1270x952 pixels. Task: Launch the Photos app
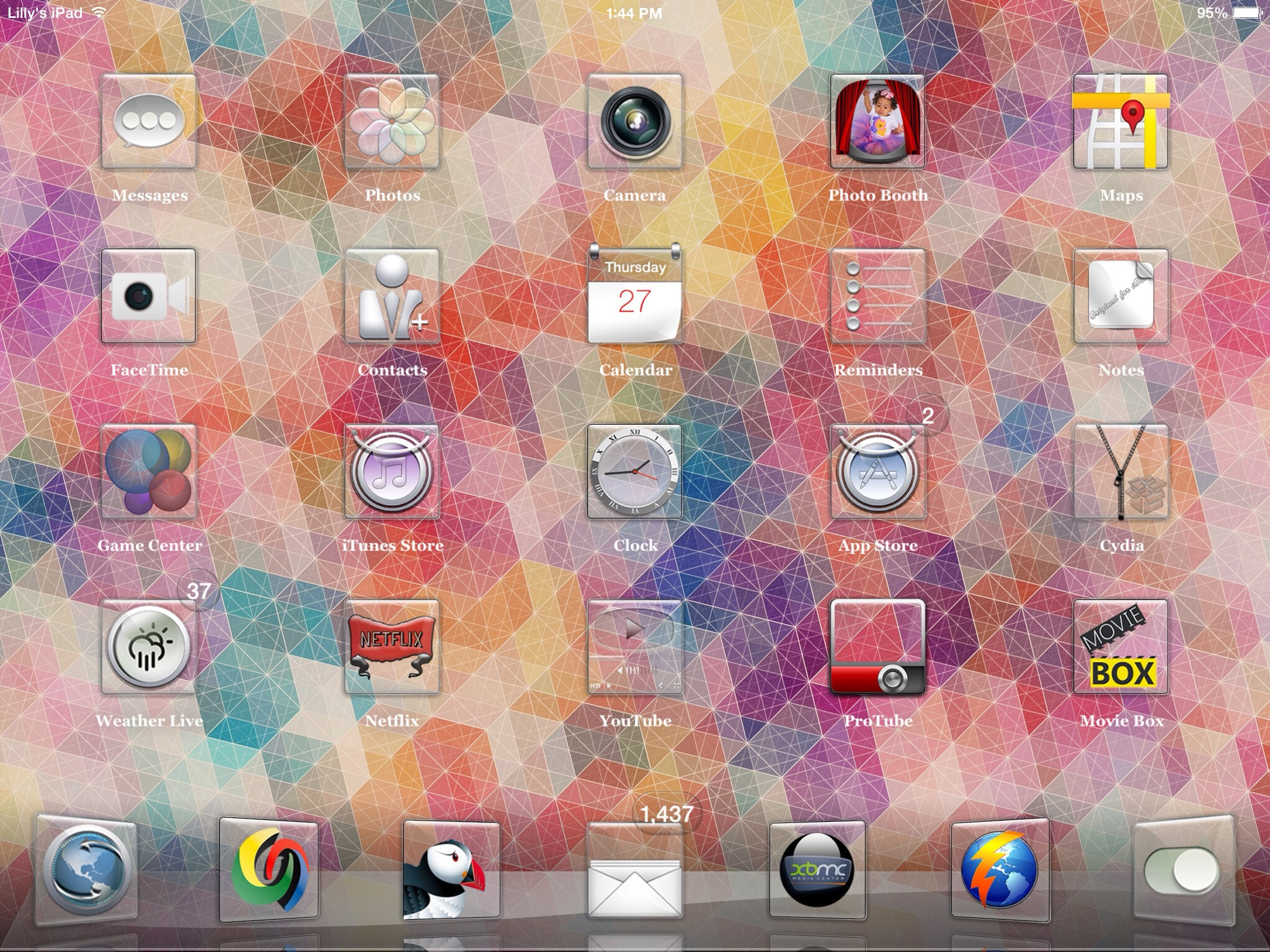tap(392, 121)
